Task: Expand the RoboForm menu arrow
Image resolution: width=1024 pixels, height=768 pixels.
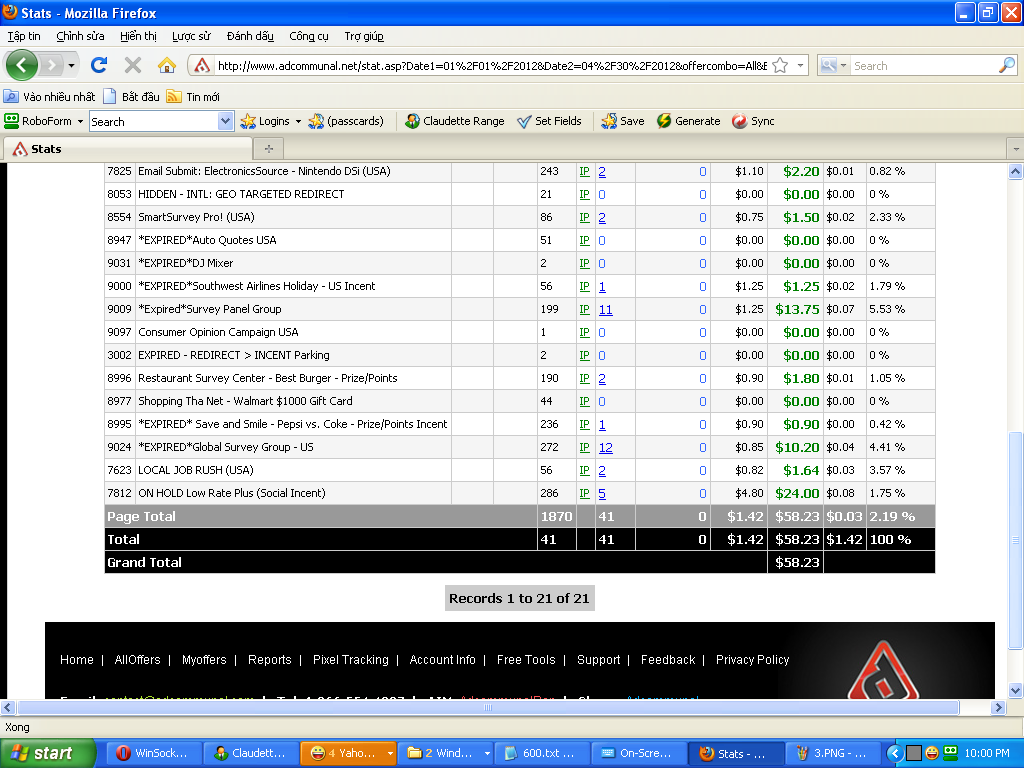Action: [80, 121]
